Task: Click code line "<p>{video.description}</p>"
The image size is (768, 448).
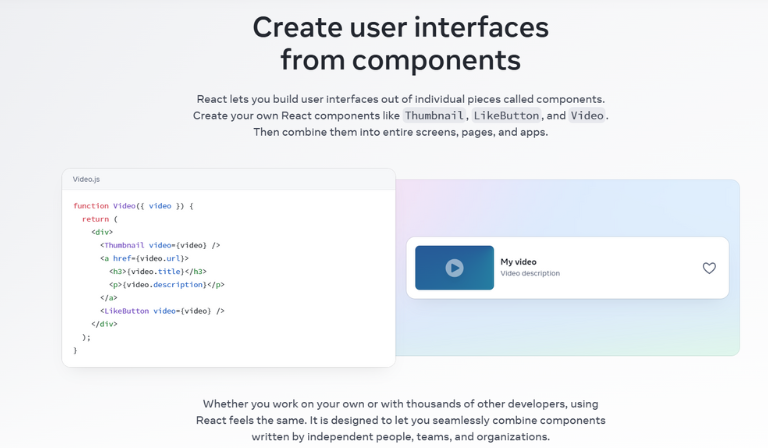Action: 167,284
